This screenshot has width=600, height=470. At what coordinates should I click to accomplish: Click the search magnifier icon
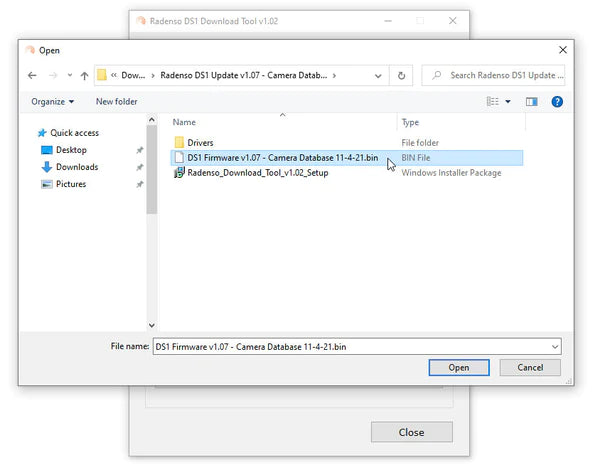pos(436,75)
